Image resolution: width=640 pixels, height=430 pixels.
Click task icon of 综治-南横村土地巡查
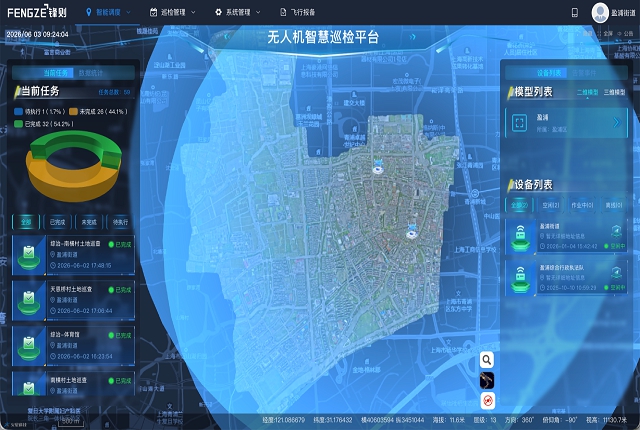(29, 256)
